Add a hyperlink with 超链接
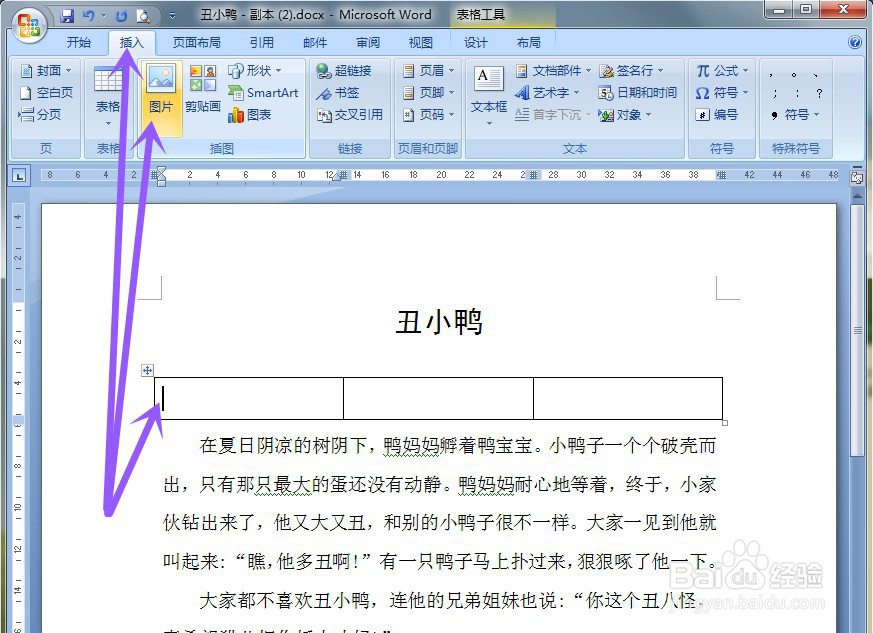The width and height of the screenshot is (873, 633). coord(345,70)
